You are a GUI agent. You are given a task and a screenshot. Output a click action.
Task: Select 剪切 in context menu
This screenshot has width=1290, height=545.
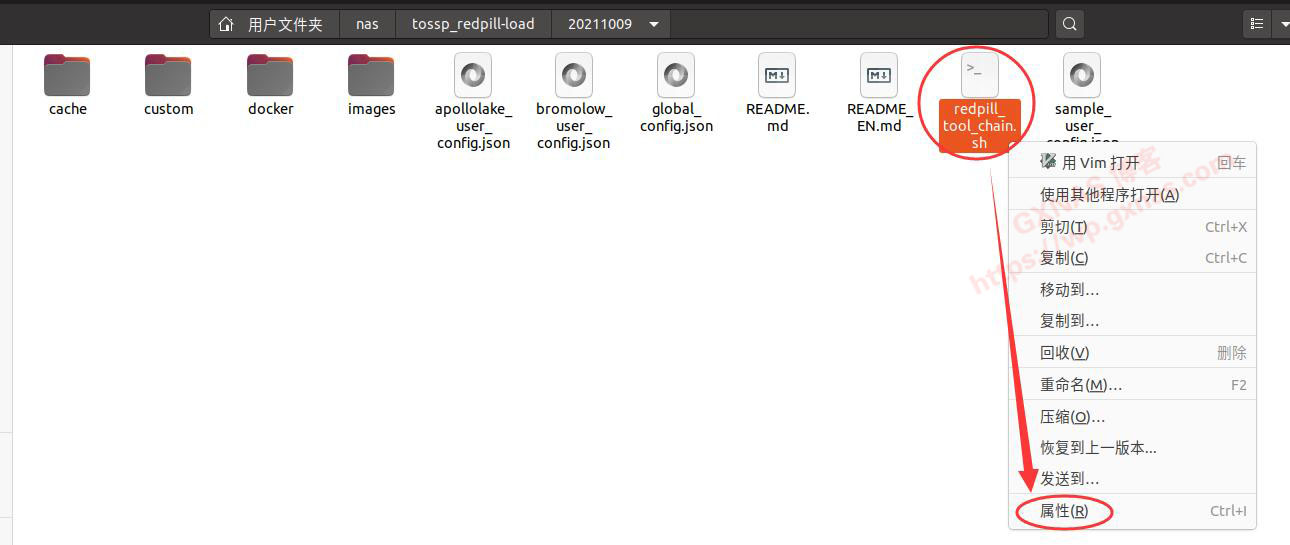[1132, 227]
